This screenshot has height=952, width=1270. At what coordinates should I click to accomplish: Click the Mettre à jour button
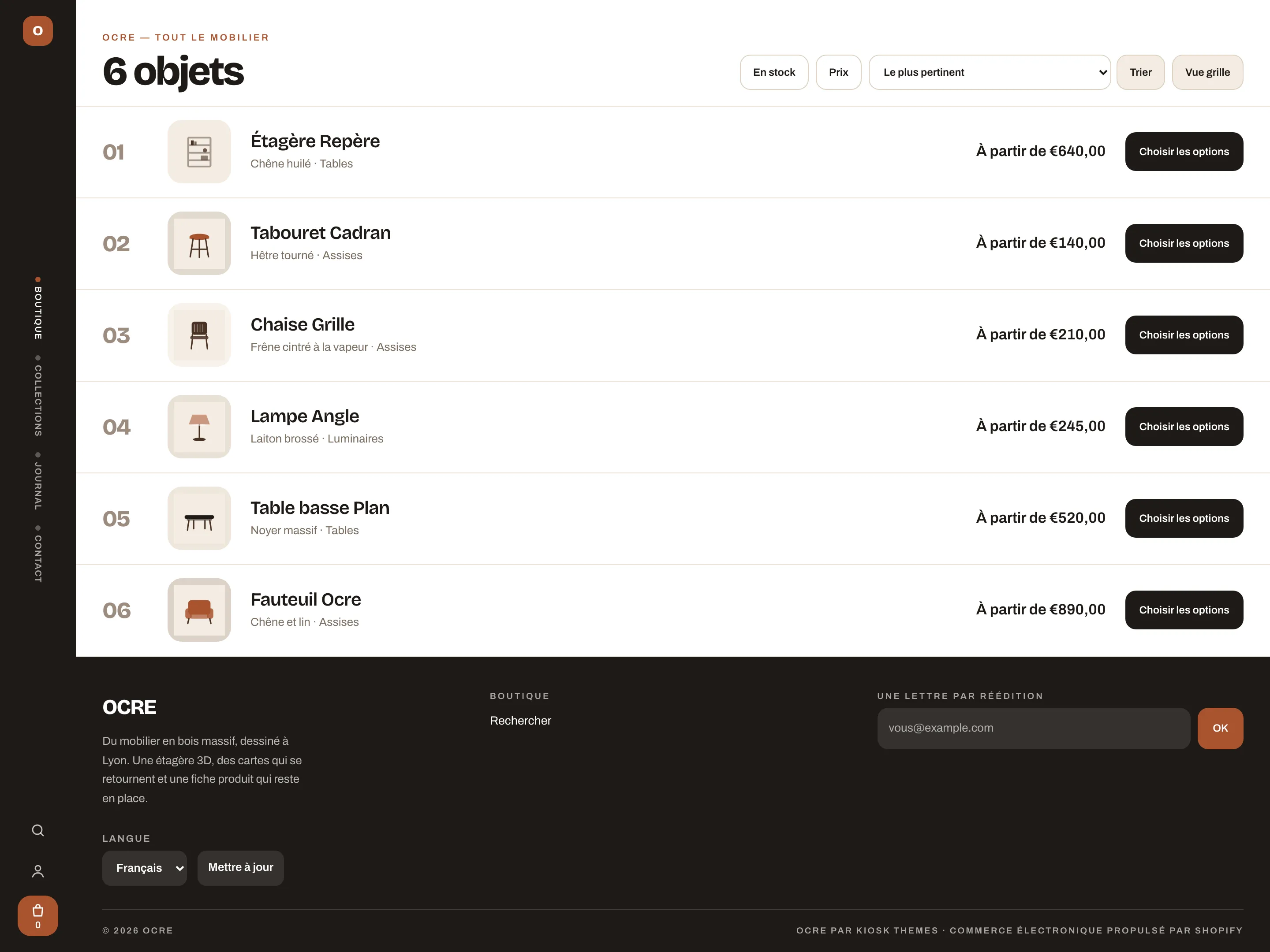point(241,868)
